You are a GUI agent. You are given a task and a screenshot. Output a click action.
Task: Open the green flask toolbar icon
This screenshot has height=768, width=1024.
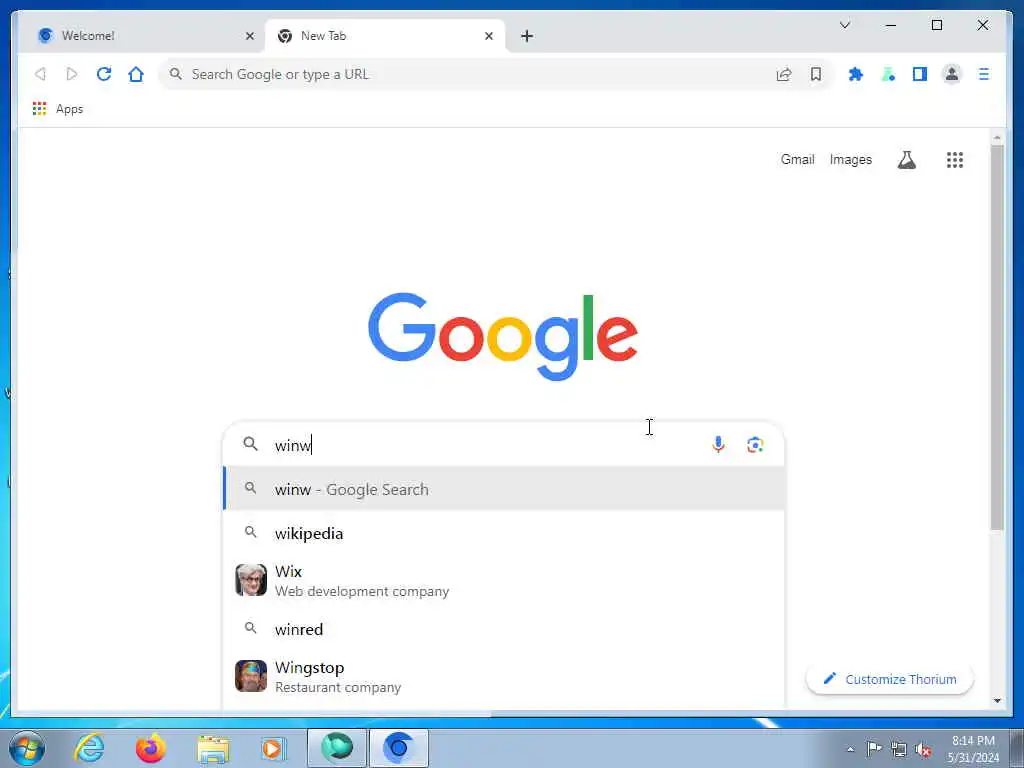[888, 74]
